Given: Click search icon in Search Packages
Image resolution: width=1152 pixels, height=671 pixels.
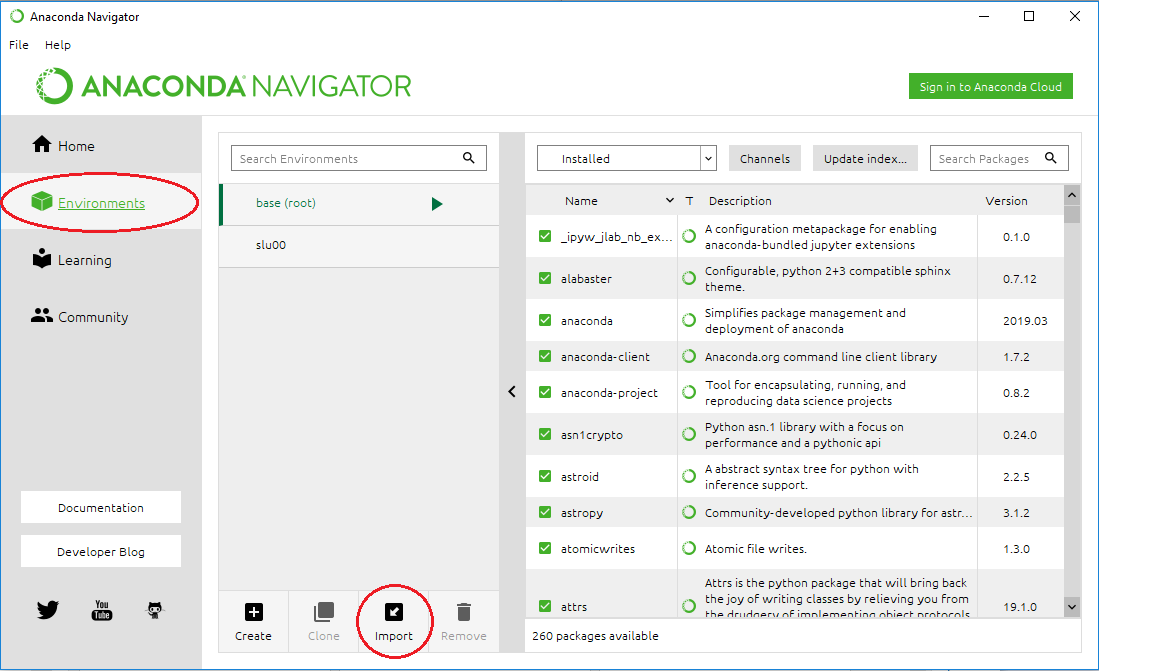Looking at the screenshot, I should click(x=1051, y=158).
